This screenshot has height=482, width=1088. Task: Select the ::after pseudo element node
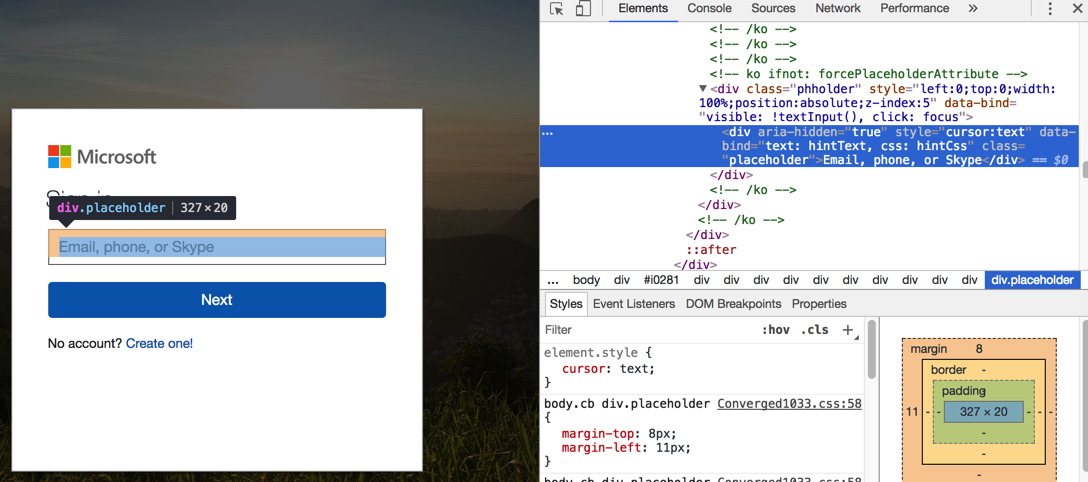(x=711, y=250)
